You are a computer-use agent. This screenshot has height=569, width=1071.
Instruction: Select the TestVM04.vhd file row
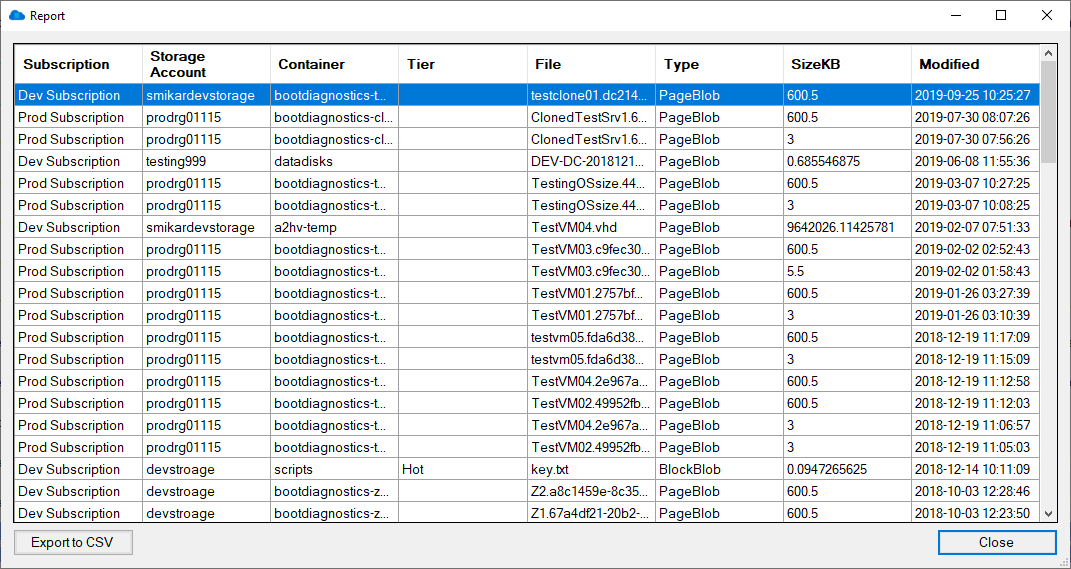click(x=527, y=227)
